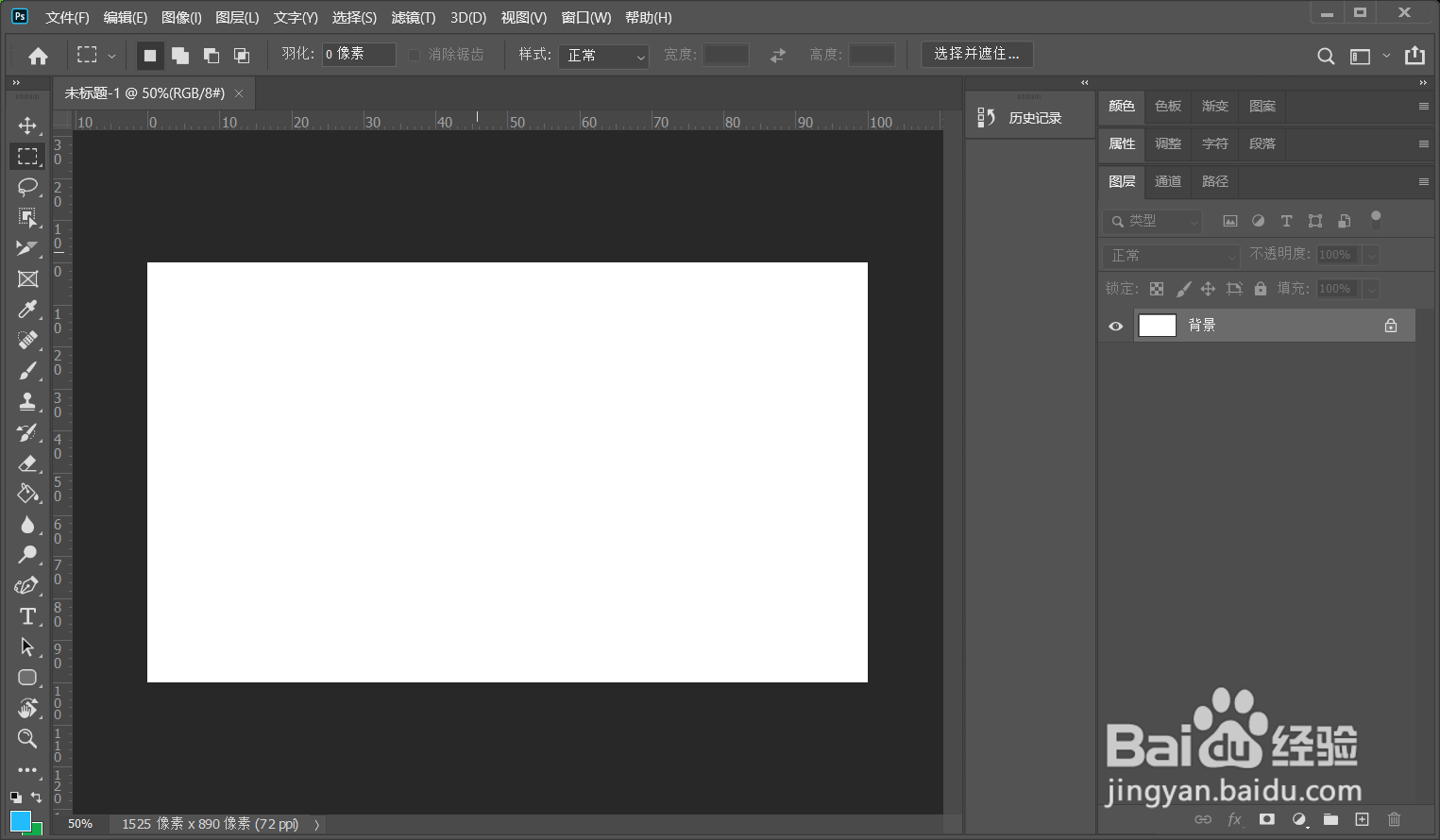1440x840 pixels.
Task: Click the 选择并遮住... button
Action: tap(976, 55)
